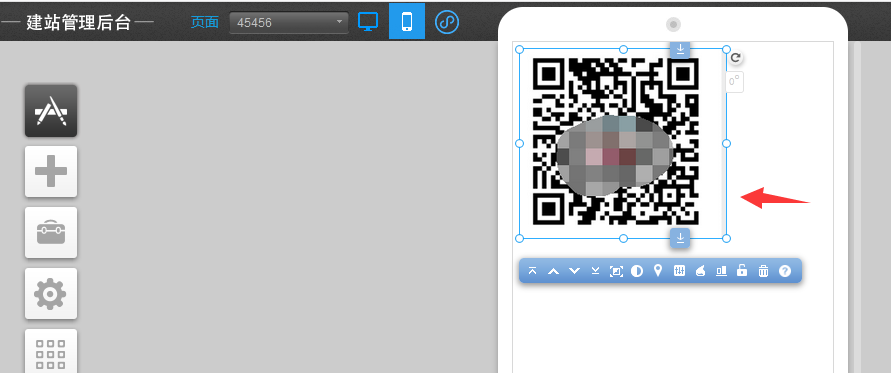This screenshot has width=891, height=373.
Task: Open the toolbox sidebar panel
Action: point(51,232)
